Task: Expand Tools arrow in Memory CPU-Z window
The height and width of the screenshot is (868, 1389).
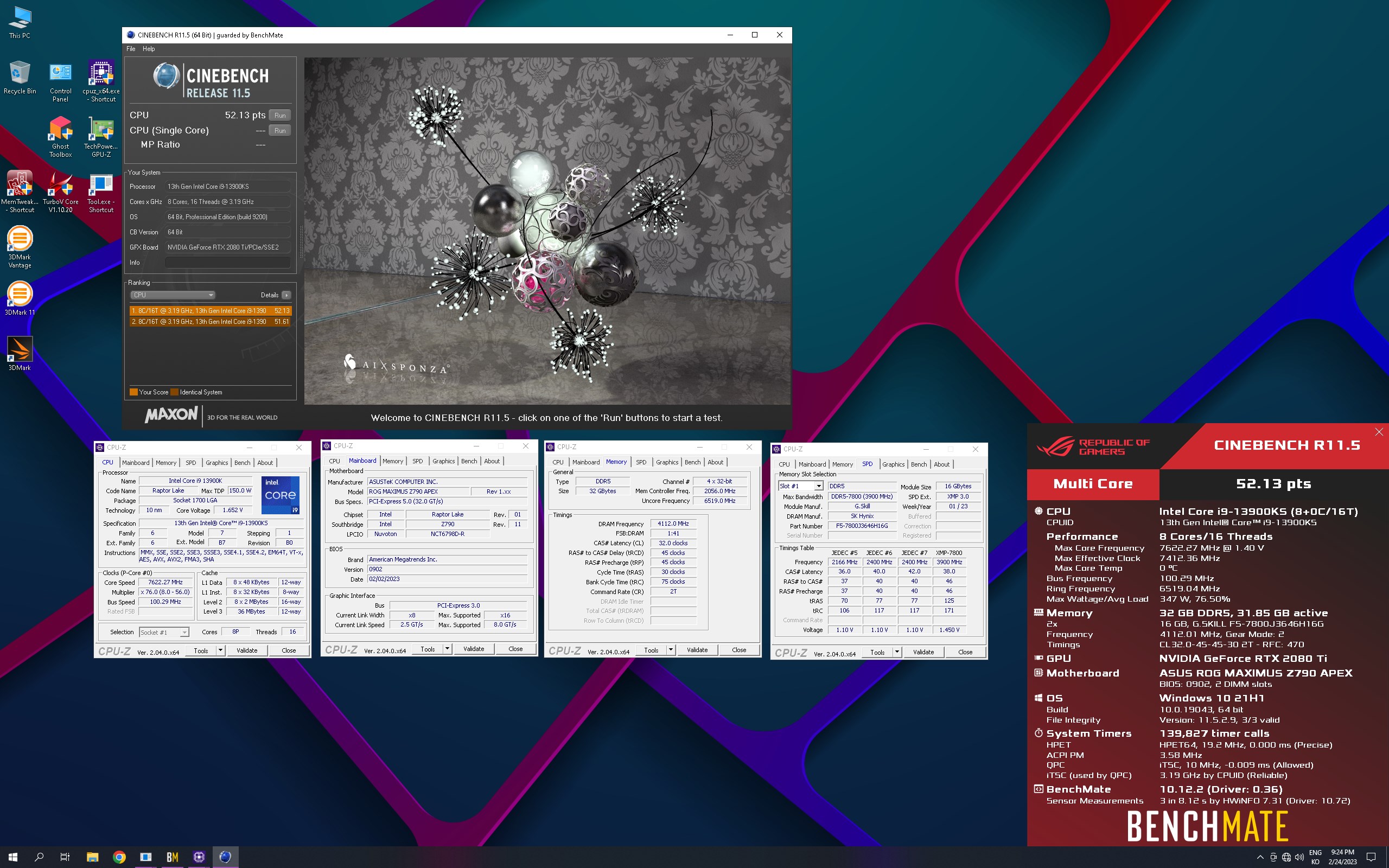Action: pos(671,650)
